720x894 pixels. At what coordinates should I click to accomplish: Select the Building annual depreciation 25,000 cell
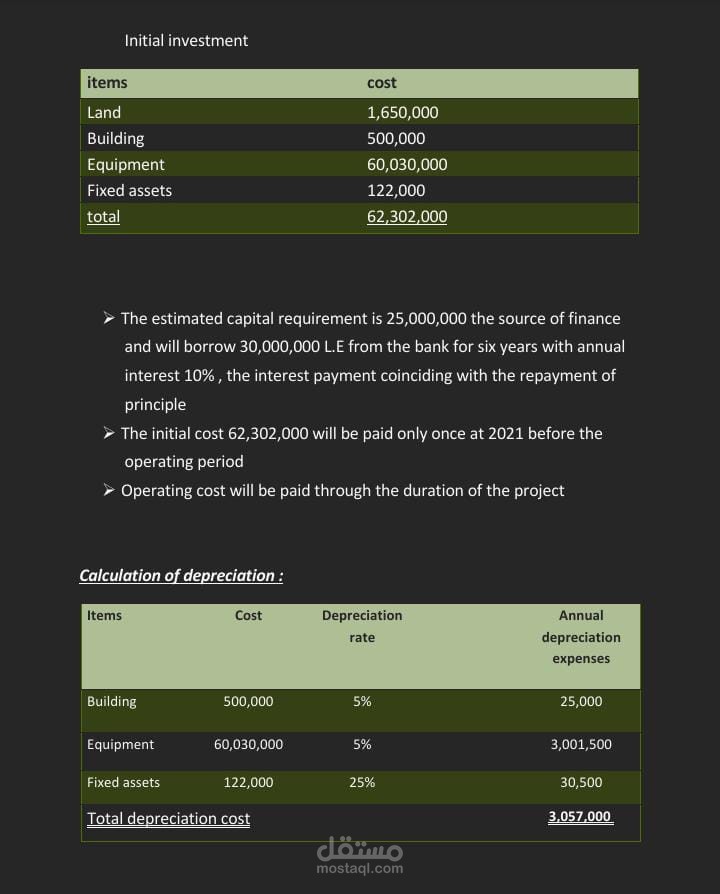coord(581,701)
